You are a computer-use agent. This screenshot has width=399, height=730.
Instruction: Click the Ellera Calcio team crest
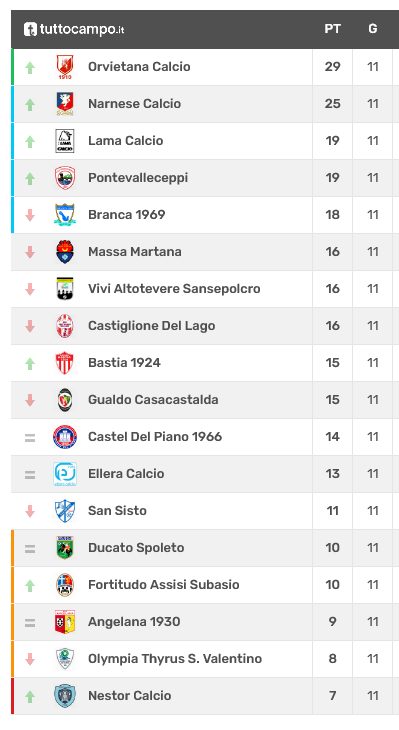pyautogui.click(x=65, y=474)
